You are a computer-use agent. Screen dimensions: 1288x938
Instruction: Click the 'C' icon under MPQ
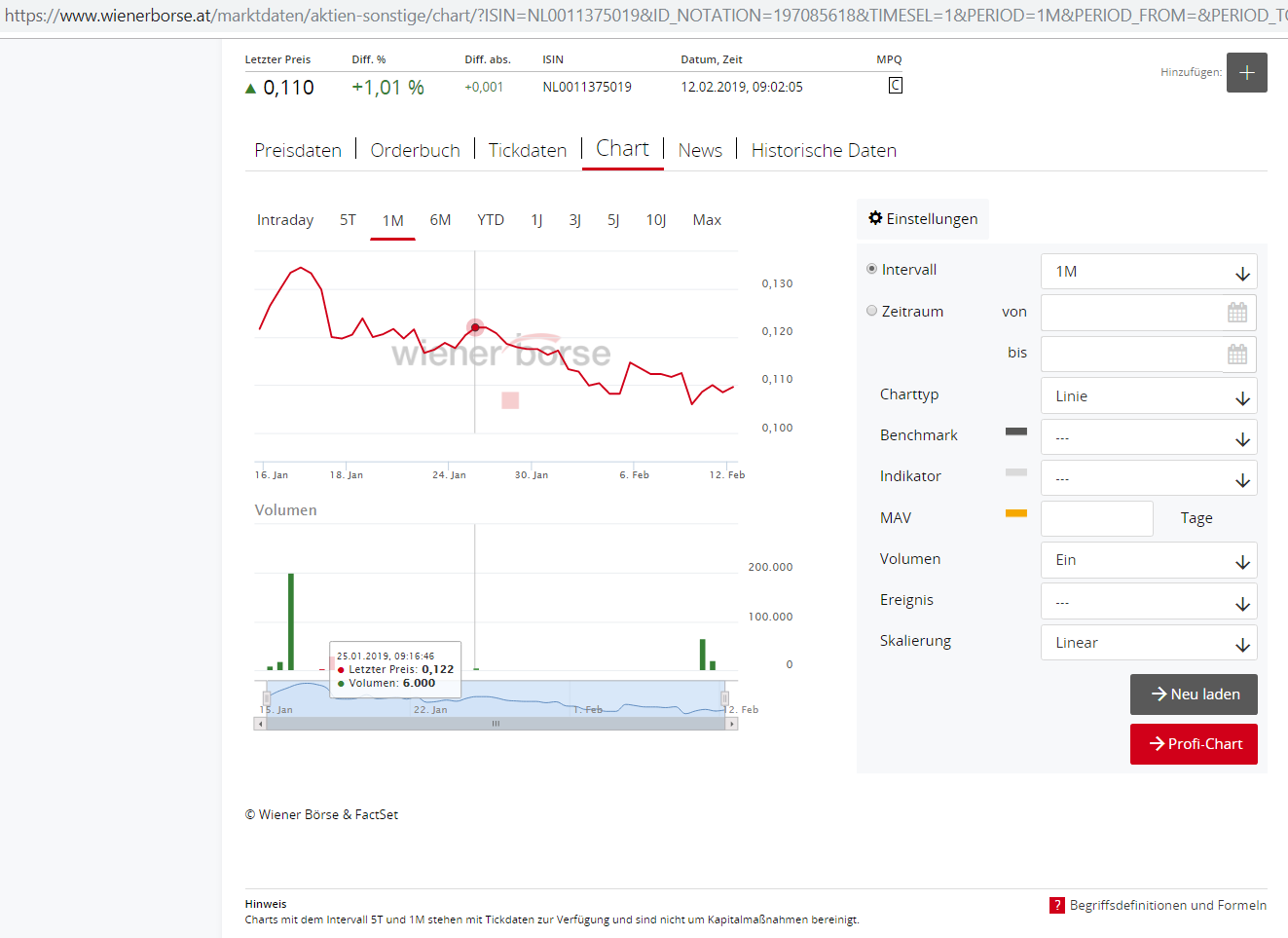click(894, 86)
